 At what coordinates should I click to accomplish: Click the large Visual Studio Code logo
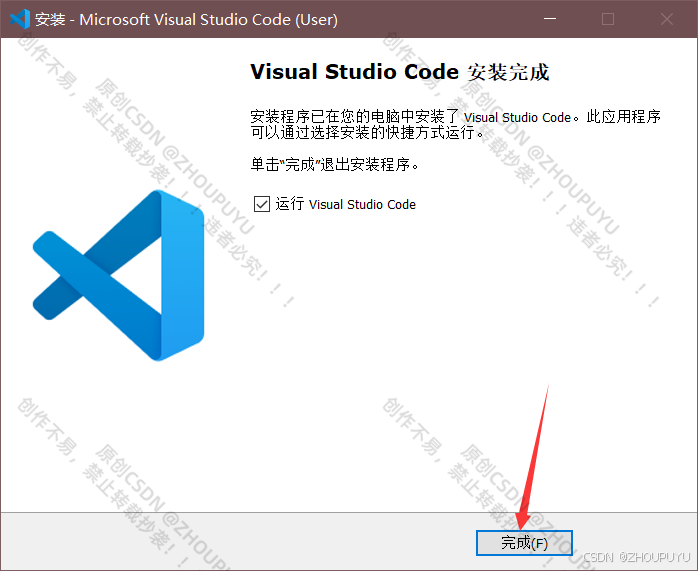tap(118, 275)
